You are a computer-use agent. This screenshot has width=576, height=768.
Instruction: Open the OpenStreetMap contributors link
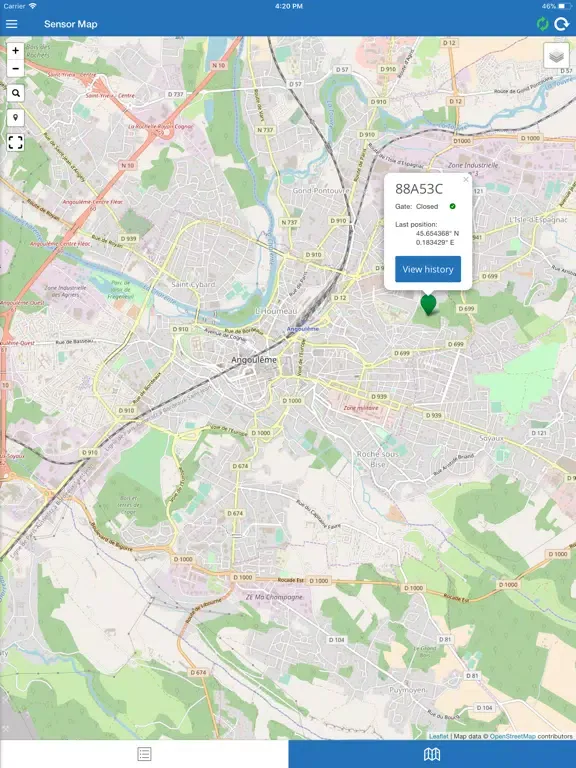(513, 736)
